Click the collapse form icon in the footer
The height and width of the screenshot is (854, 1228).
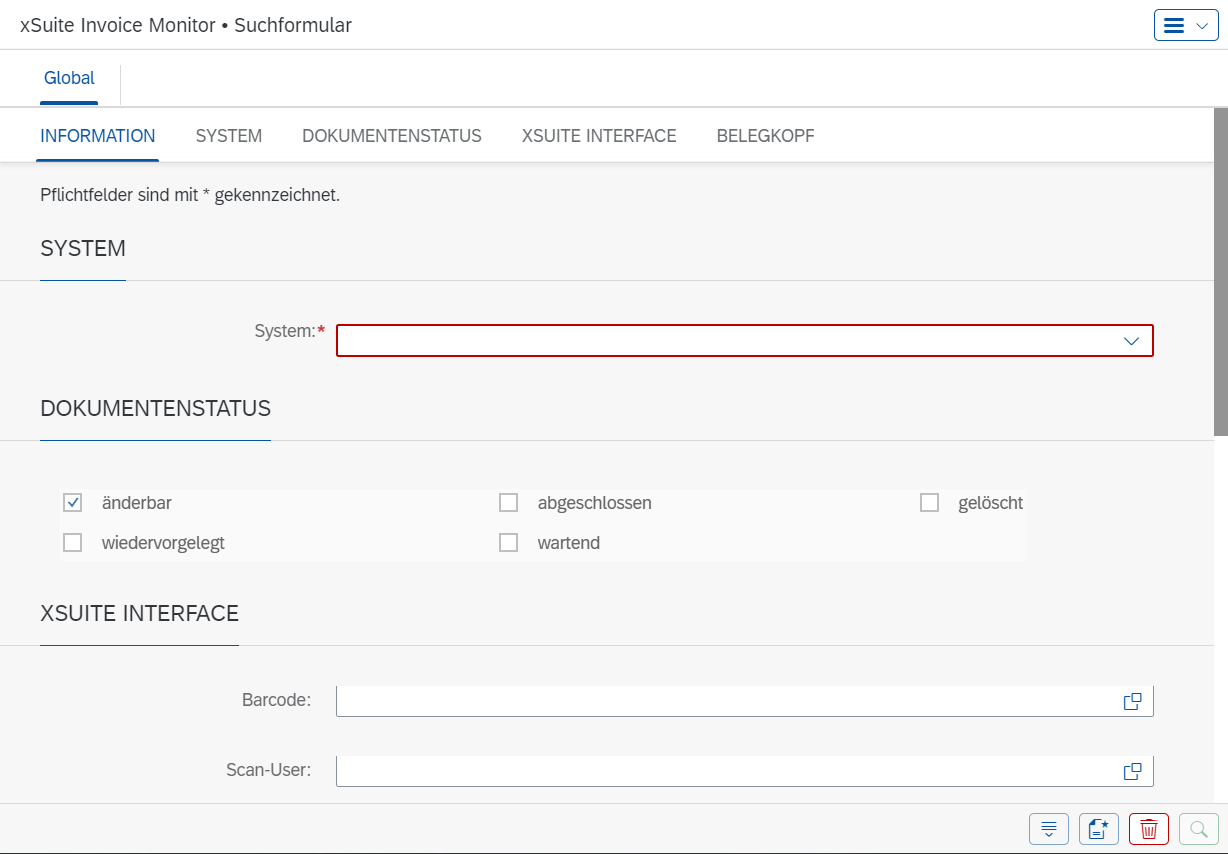pyautogui.click(x=1048, y=828)
